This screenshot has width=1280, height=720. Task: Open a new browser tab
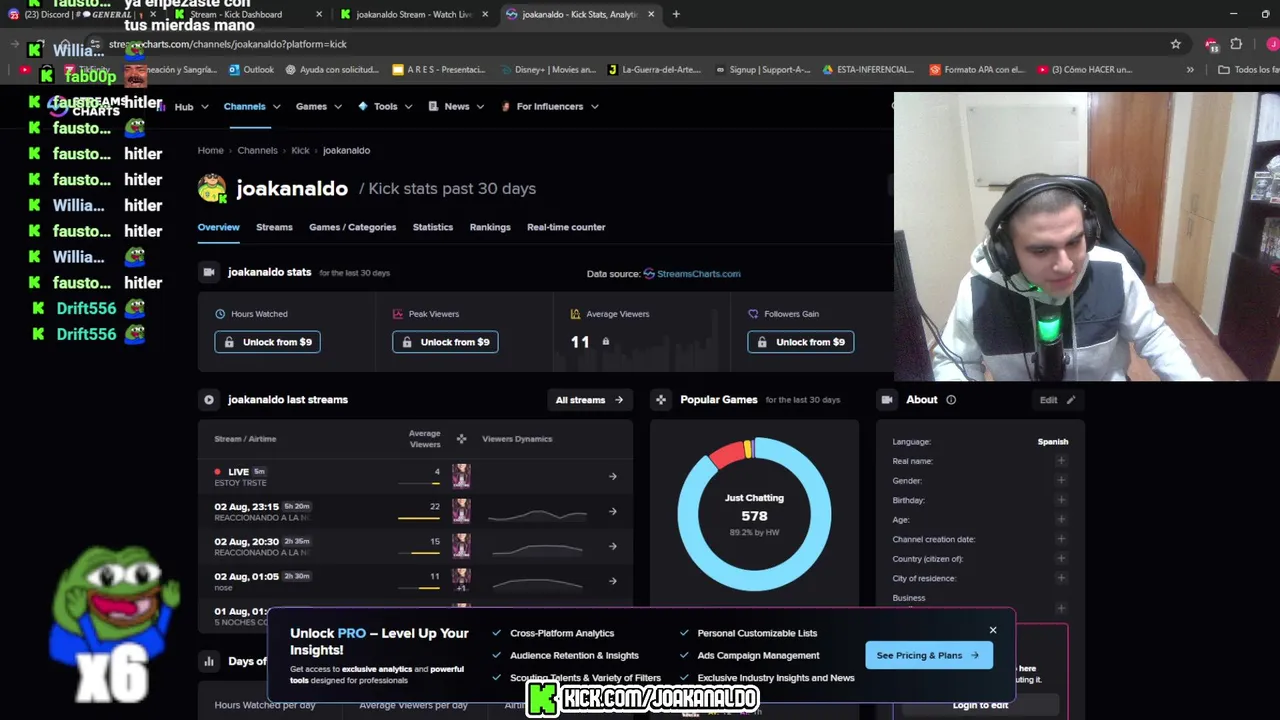[676, 14]
